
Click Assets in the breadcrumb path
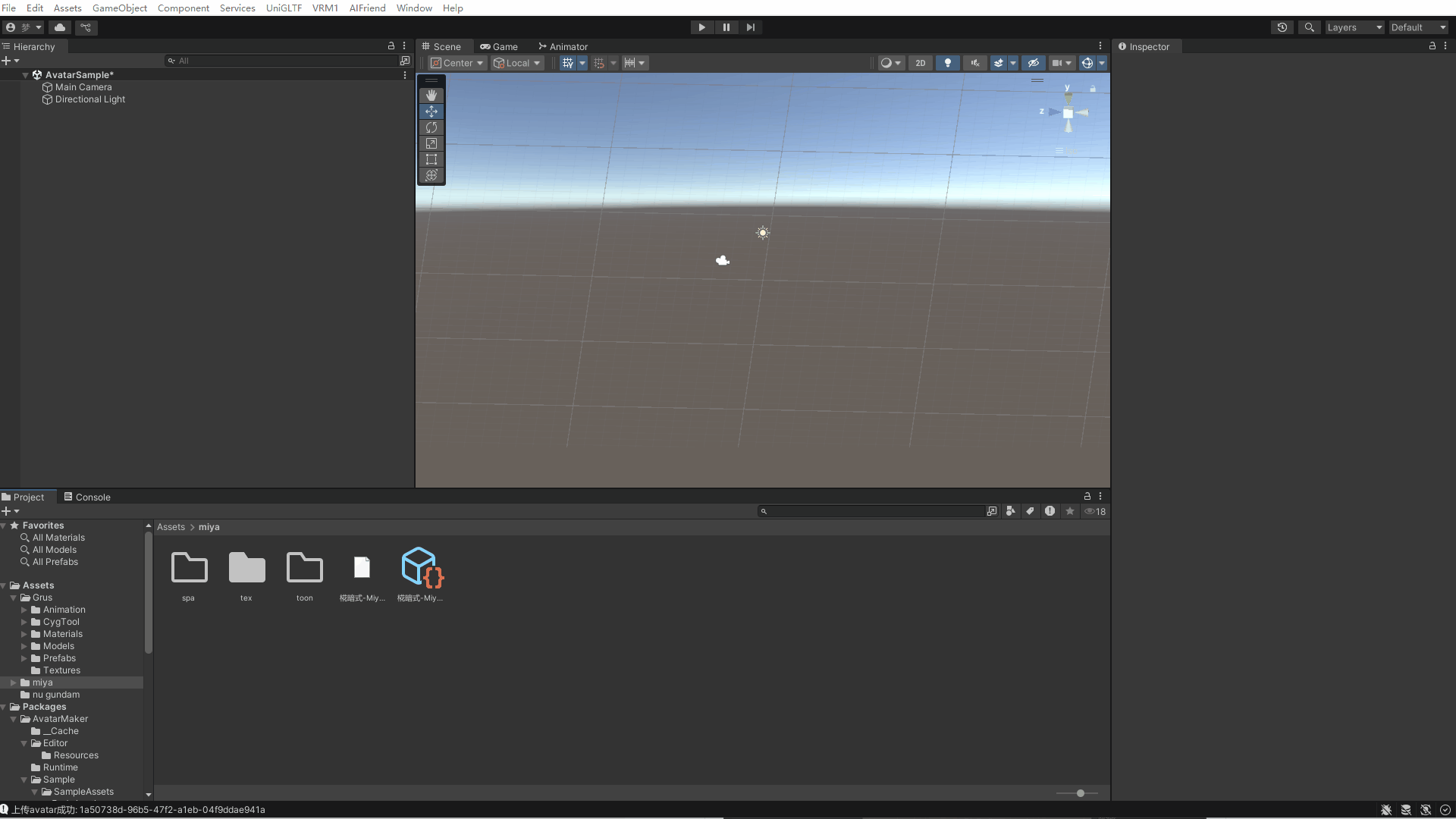coord(171,527)
